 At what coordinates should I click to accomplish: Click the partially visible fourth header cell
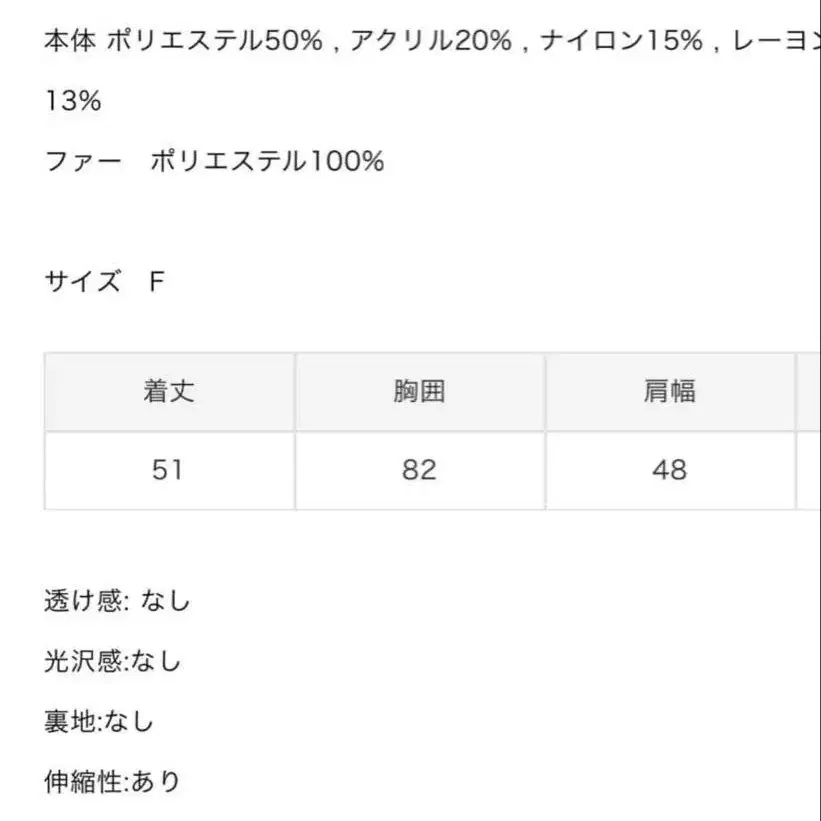tap(808, 392)
